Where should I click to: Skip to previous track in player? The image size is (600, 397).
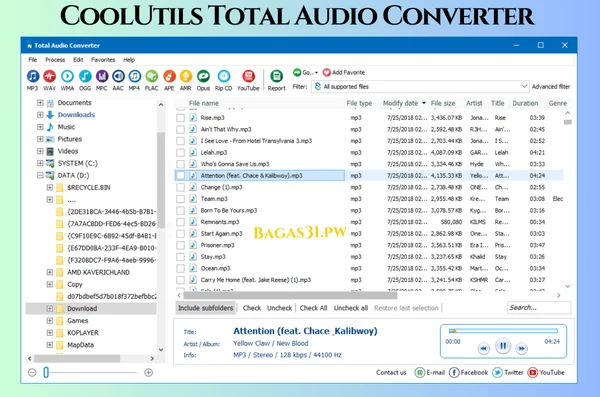pyautogui.click(x=484, y=348)
